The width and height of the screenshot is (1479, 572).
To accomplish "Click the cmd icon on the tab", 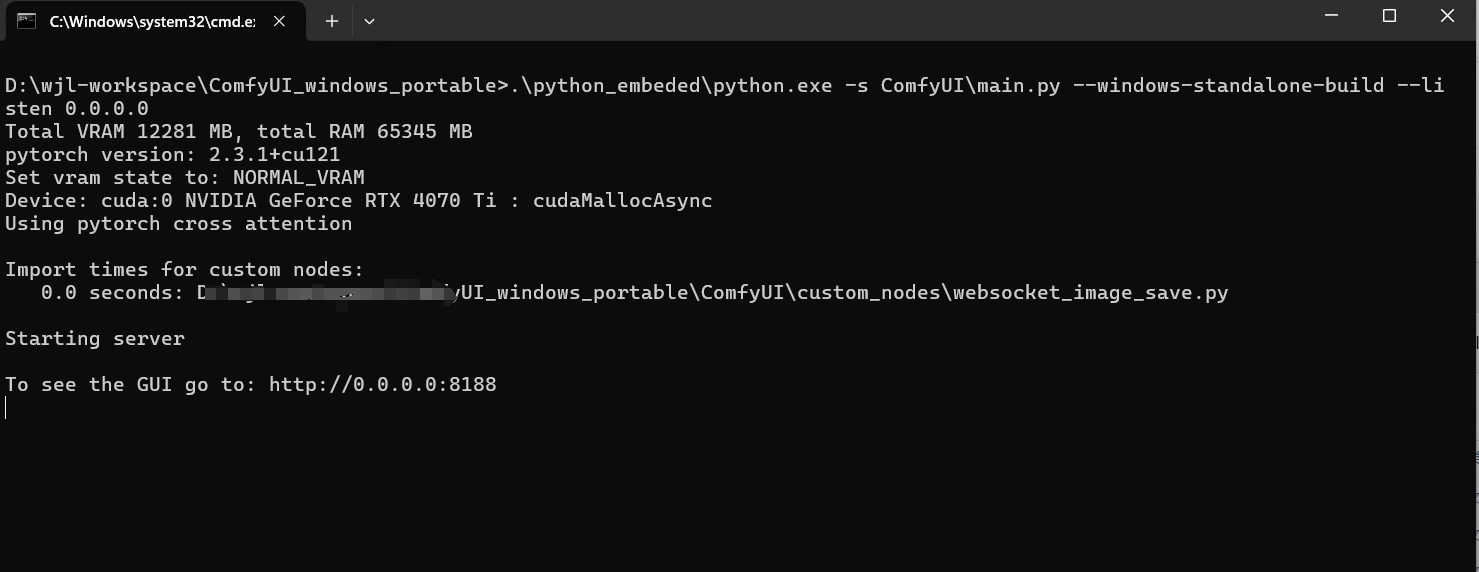I will pos(27,20).
